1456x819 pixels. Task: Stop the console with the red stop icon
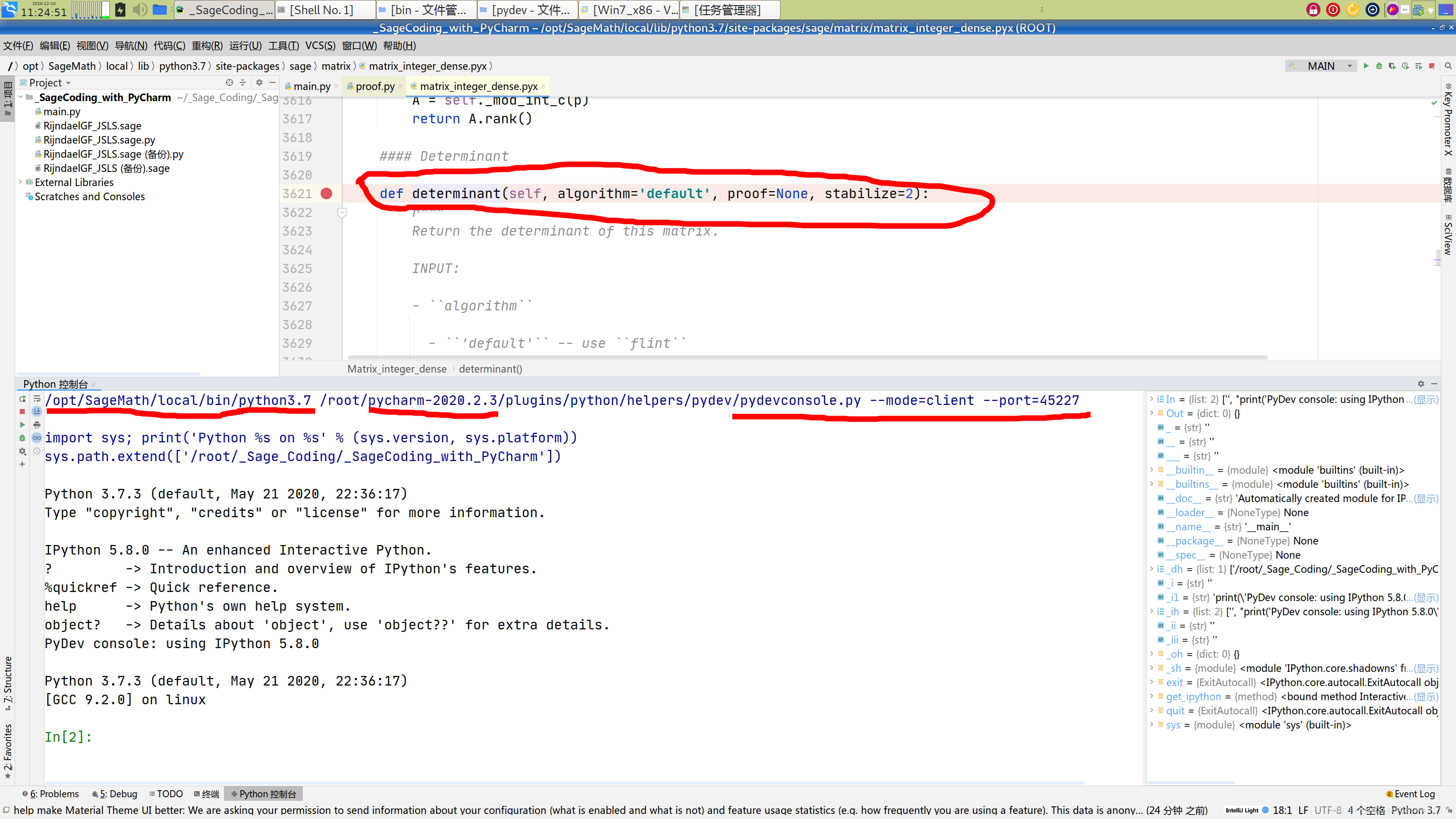[23, 412]
